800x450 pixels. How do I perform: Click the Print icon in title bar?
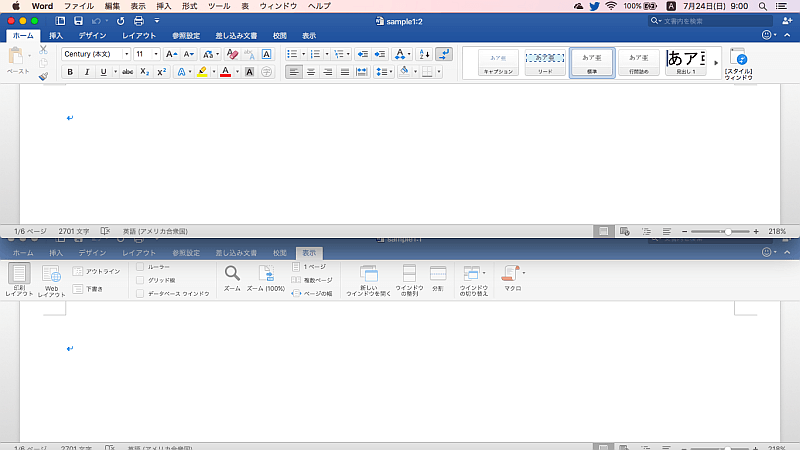(138, 21)
